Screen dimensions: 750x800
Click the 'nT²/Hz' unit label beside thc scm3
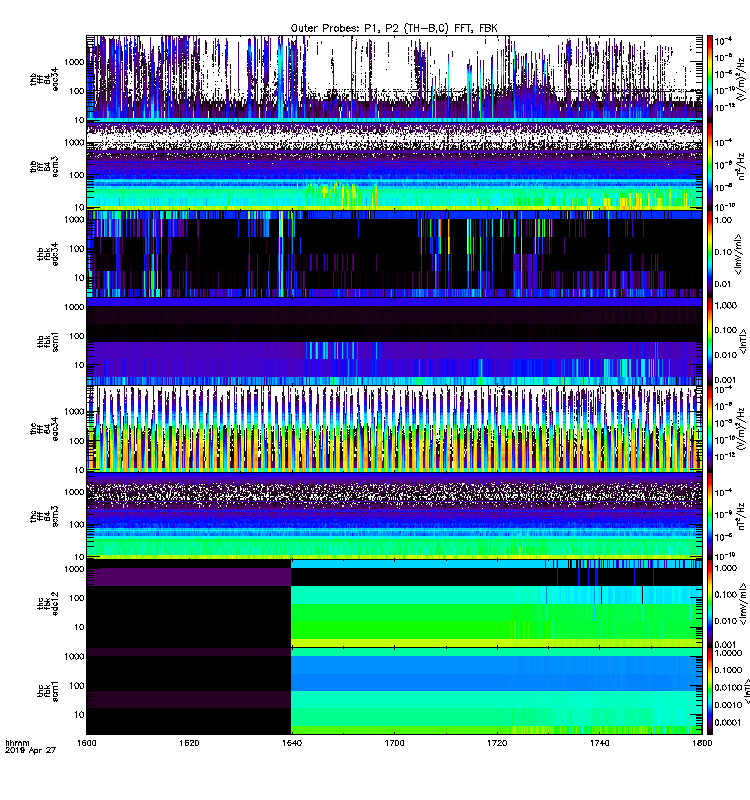pos(742,516)
